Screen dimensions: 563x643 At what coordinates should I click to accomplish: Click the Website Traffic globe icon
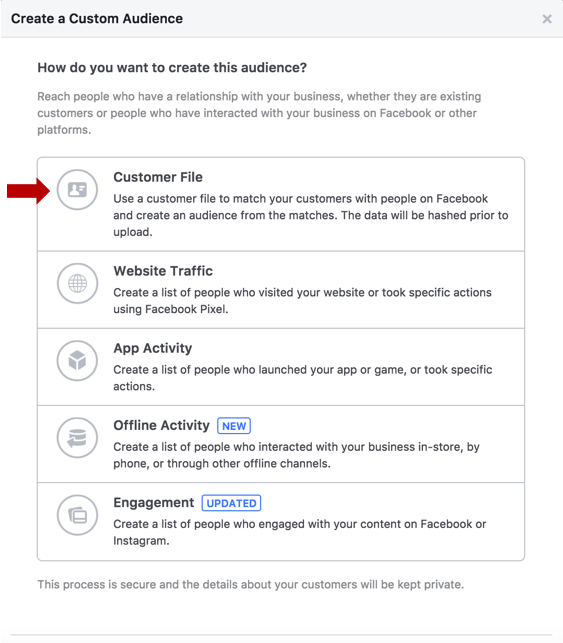(77, 283)
